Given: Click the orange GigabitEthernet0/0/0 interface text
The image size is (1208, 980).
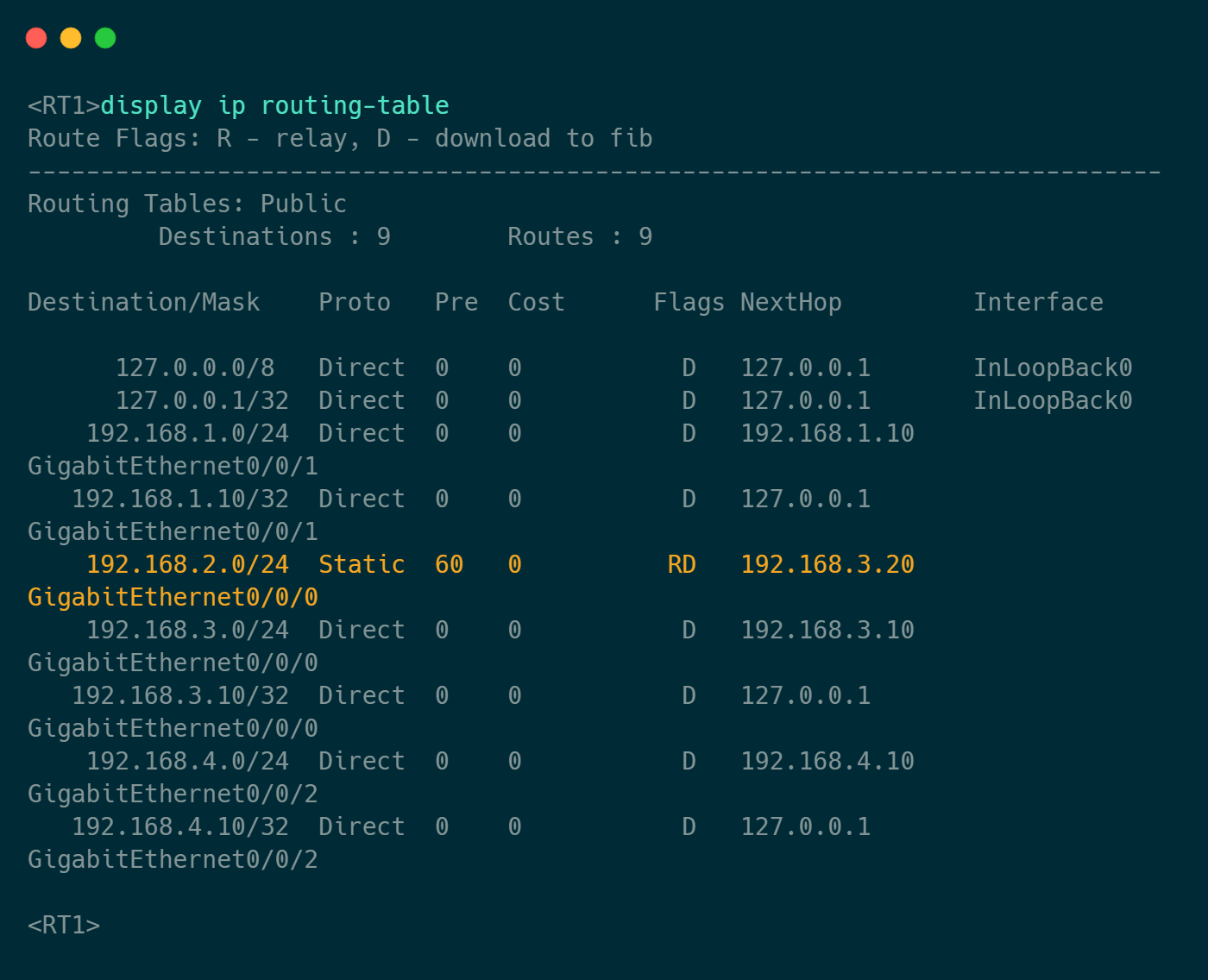Looking at the screenshot, I should pyautogui.click(x=173, y=597).
